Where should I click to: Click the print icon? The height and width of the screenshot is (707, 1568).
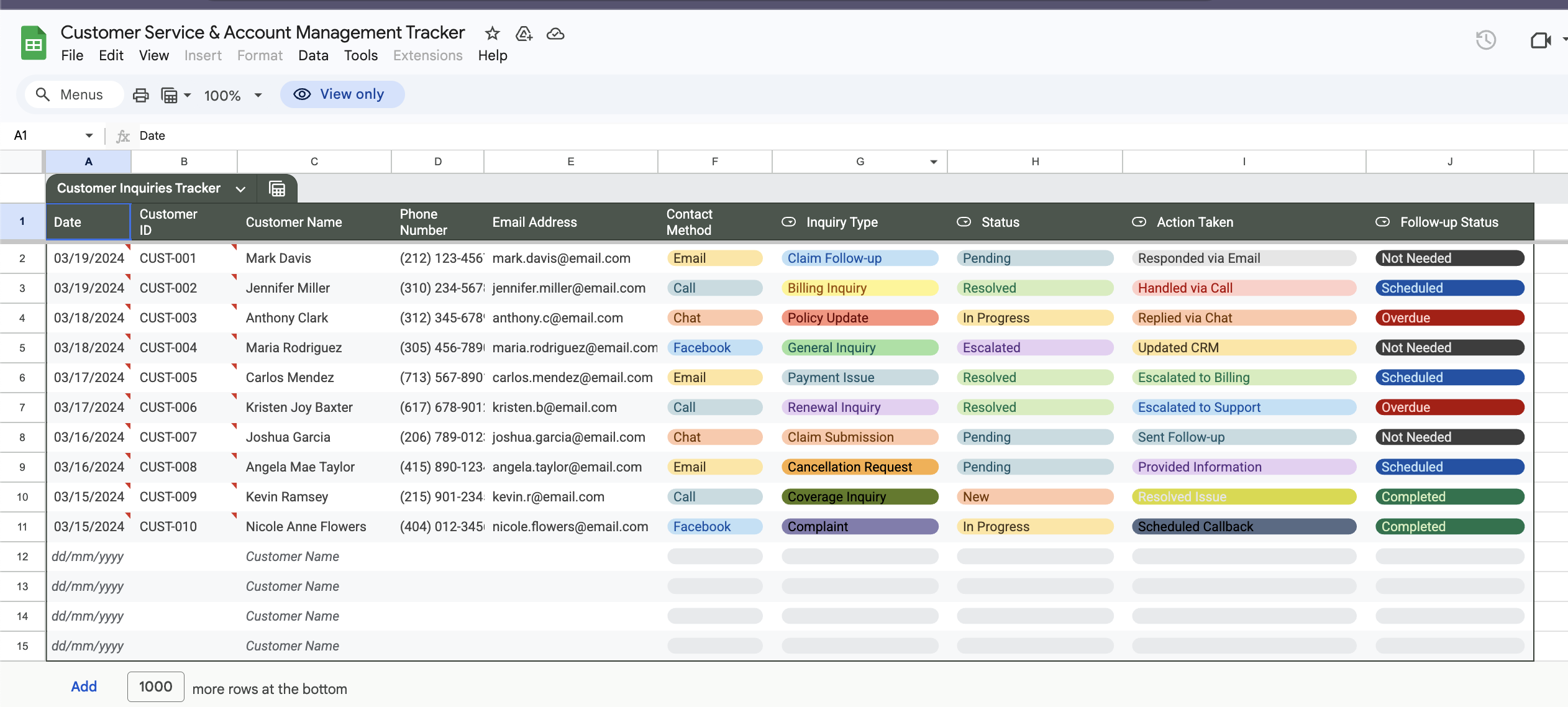(141, 95)
